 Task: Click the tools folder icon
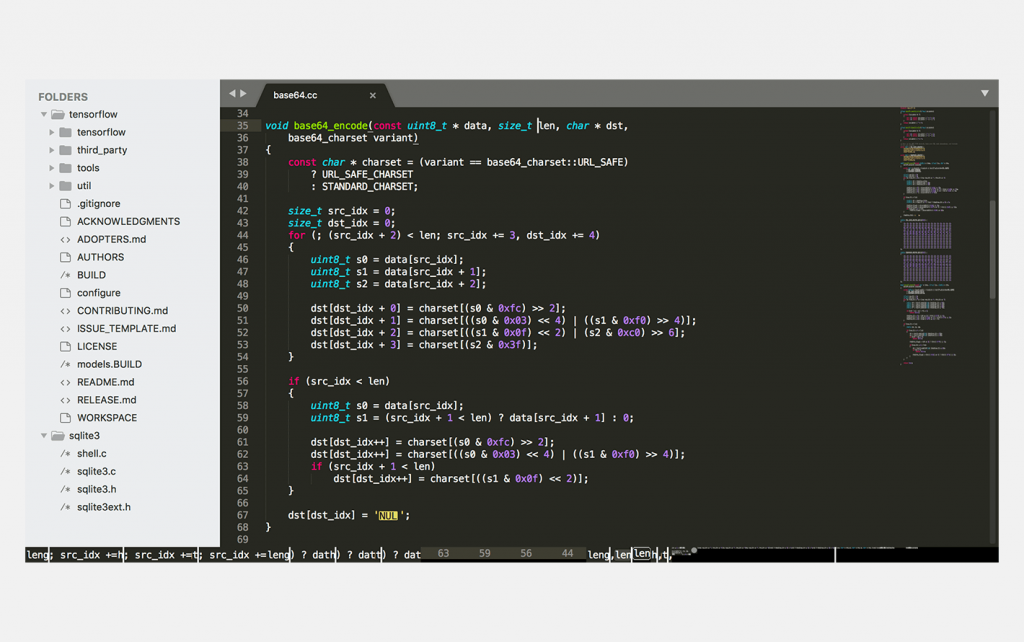tap(65, 168)
